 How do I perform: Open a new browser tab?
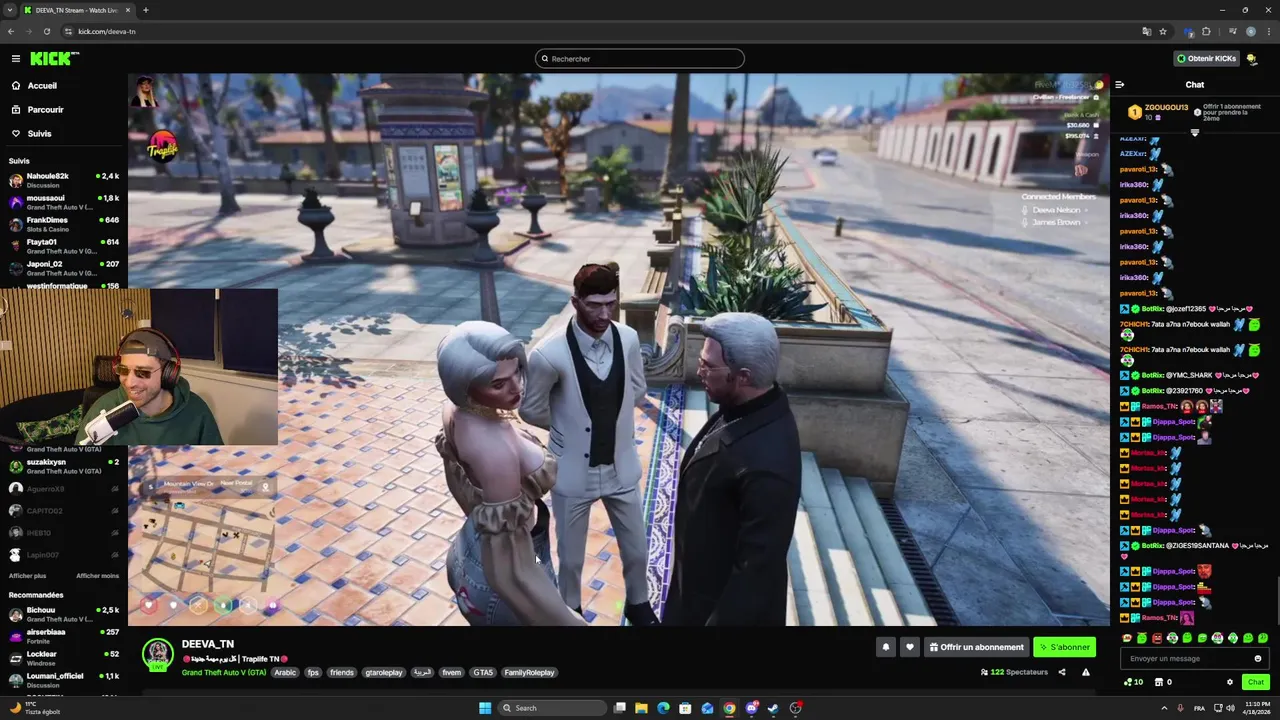(145, 10)
